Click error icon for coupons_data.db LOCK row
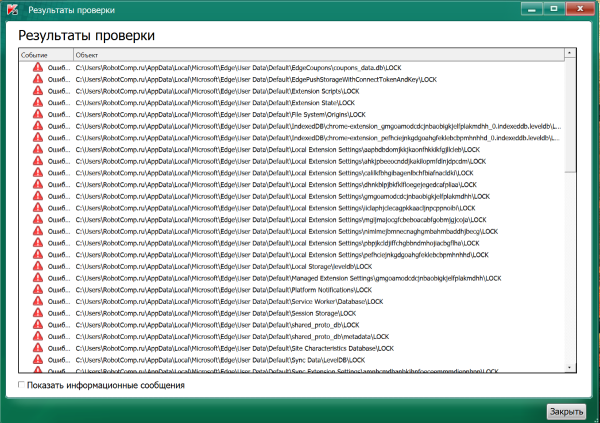The height and width of the screenshot is (423, 600). pos(38,67)
